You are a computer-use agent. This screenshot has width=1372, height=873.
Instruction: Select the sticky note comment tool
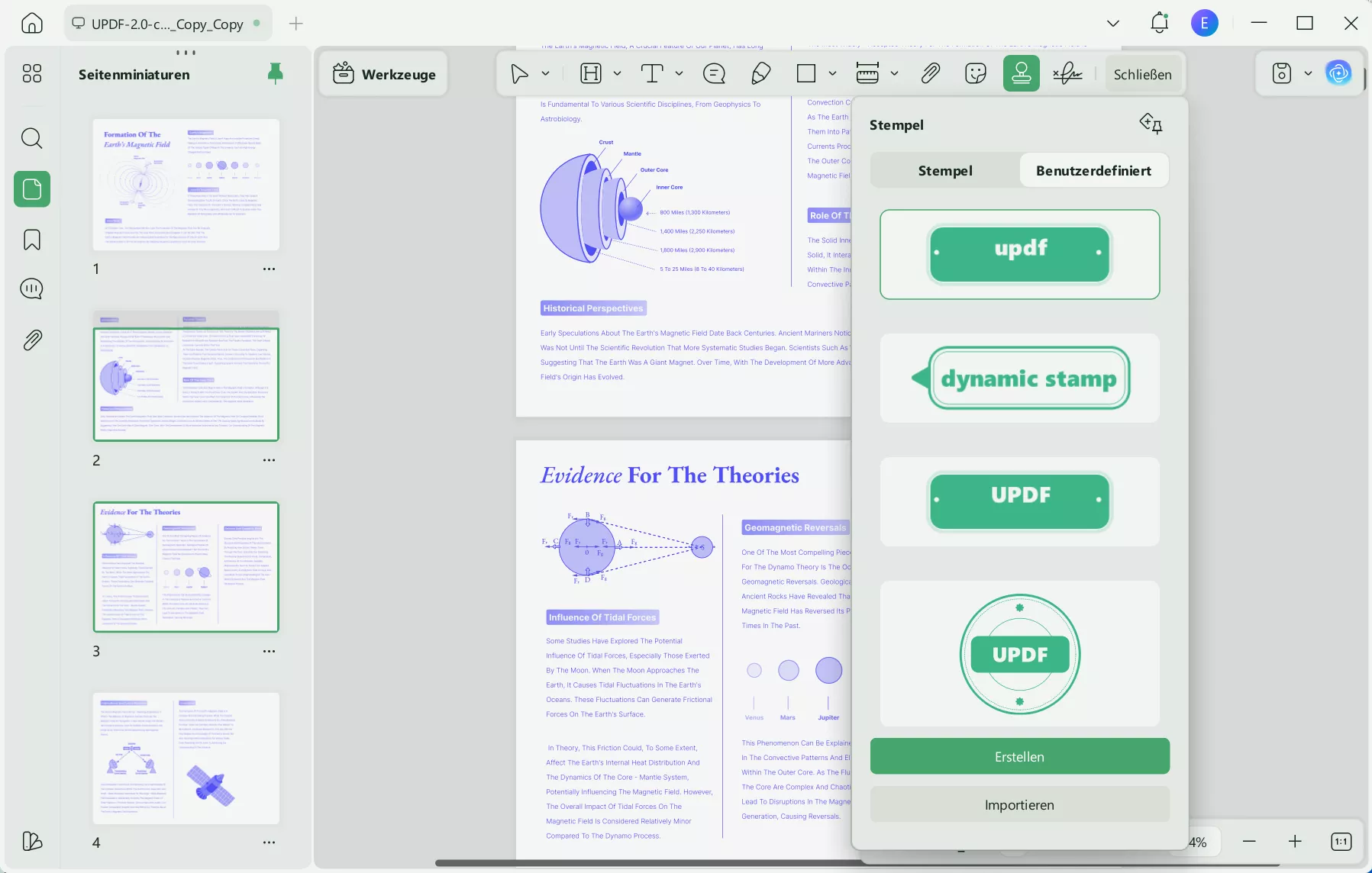[x=714, y=73]
